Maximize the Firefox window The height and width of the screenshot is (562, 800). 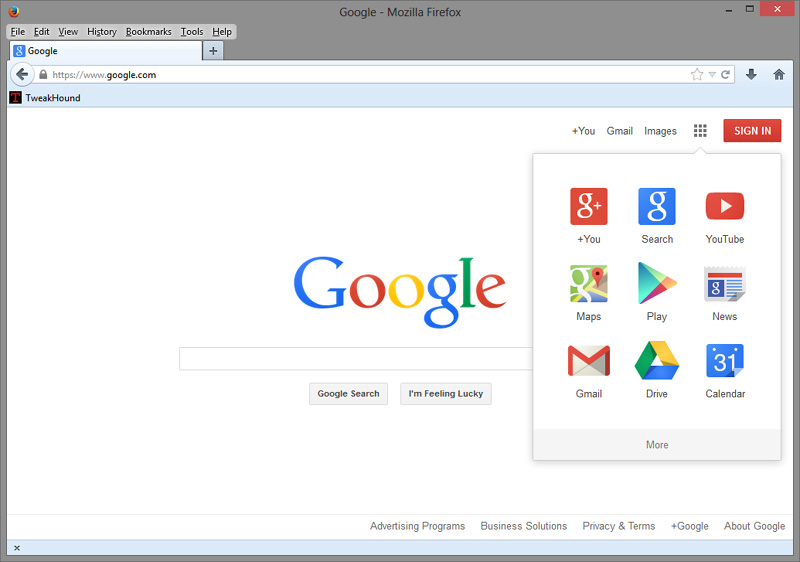pos(749,9)
